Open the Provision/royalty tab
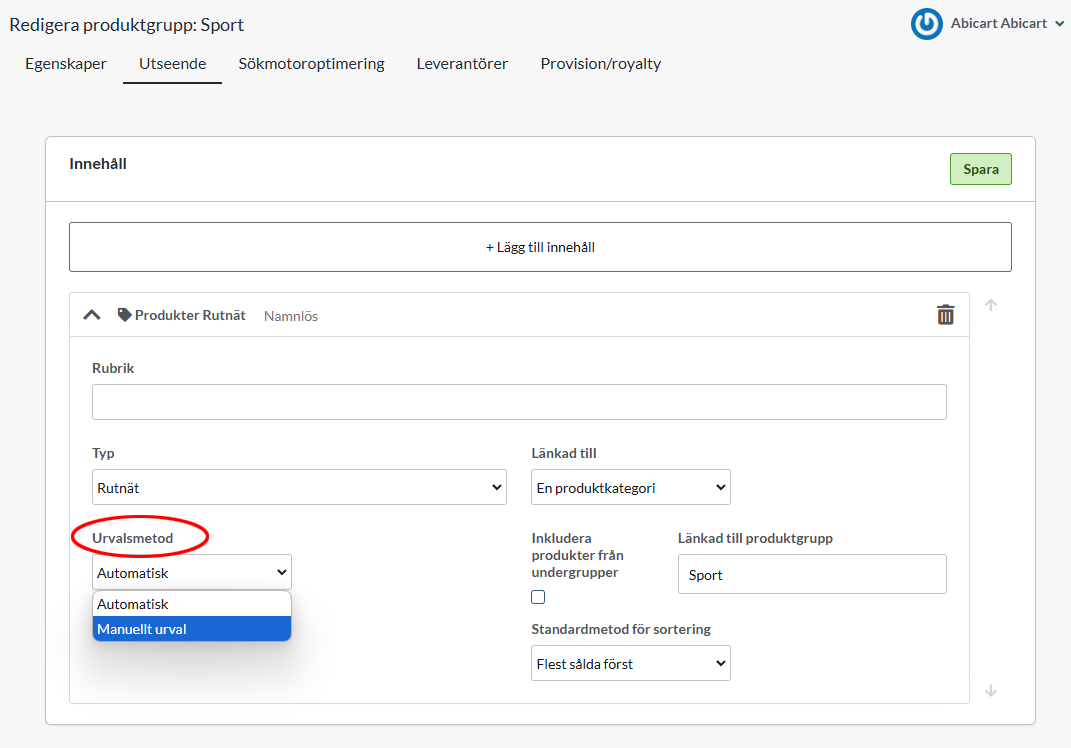 pyautogui.click(x=600, y=64)
